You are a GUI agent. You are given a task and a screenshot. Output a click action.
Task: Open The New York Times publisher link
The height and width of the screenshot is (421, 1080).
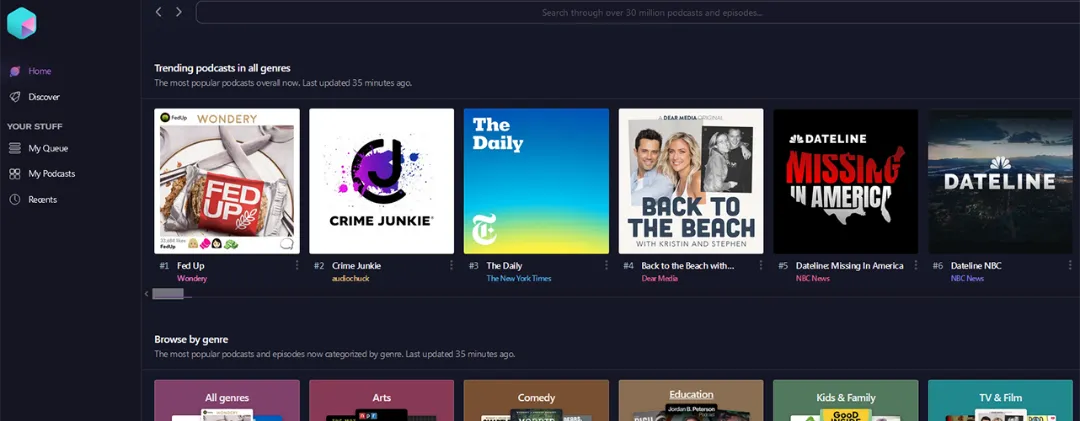point(519,278)
